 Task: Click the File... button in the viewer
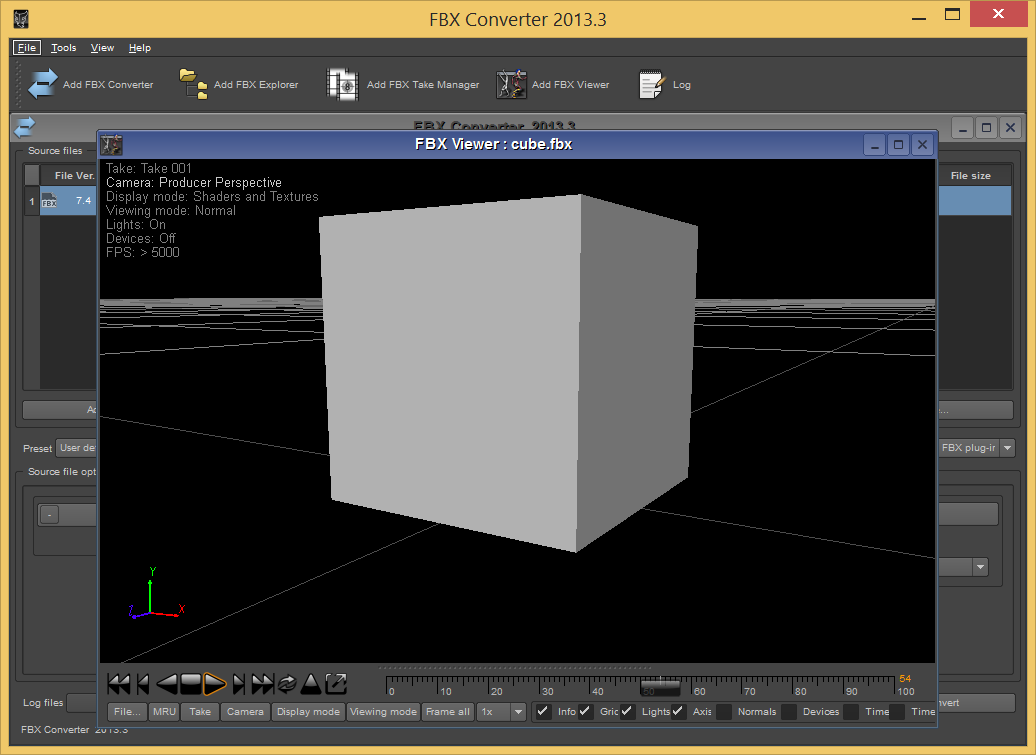[x=127, y=712]
